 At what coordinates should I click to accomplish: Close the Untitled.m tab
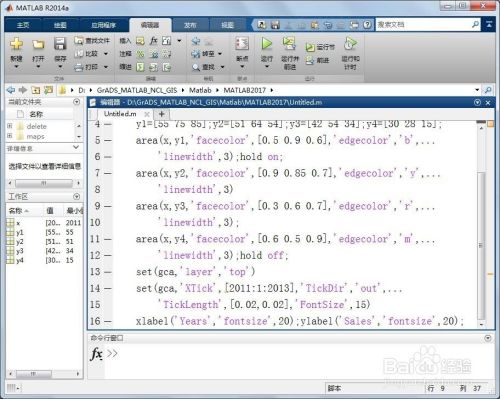tap(147, 114)
